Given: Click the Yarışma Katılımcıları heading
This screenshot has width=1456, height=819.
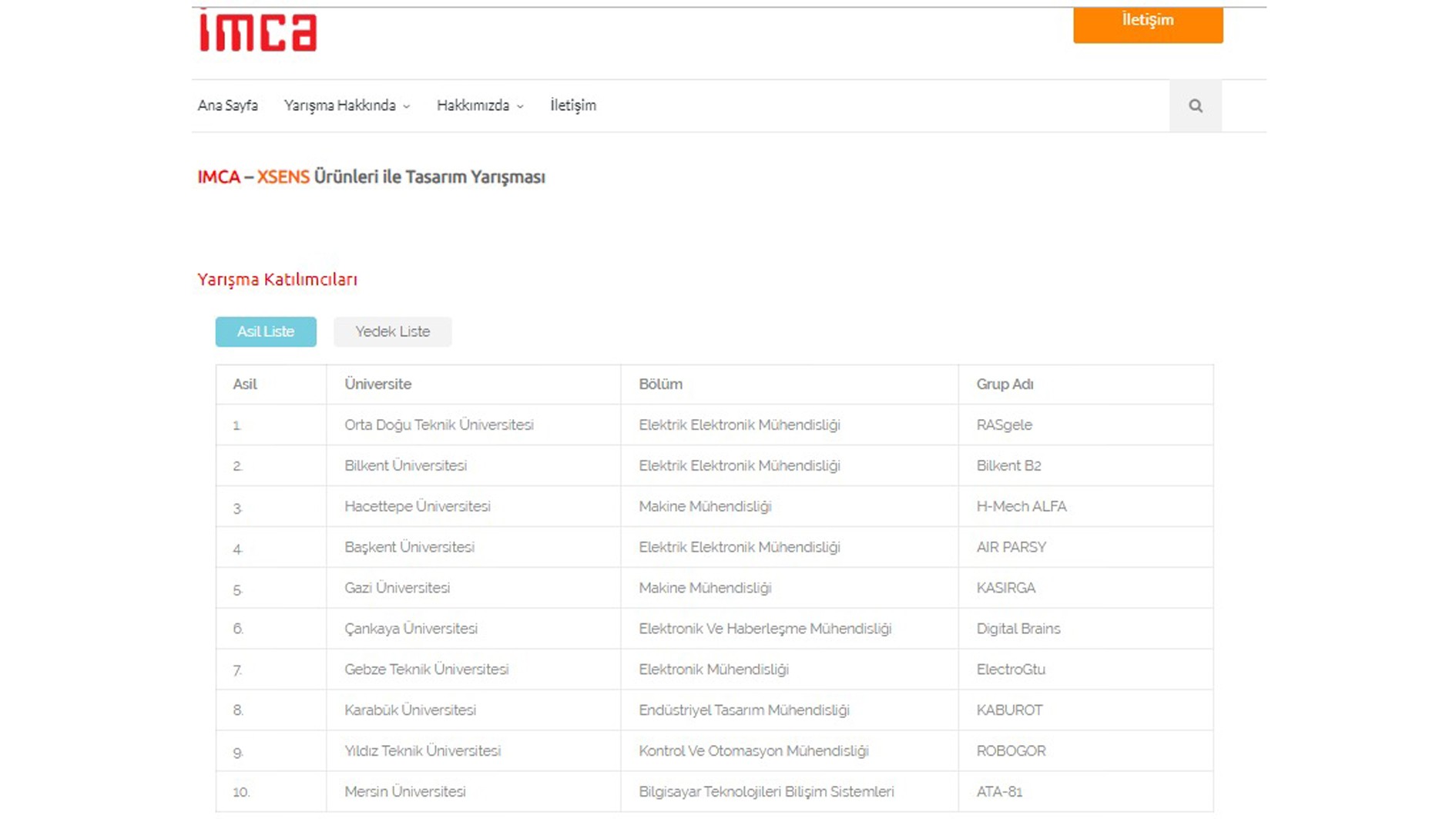Looking at the screenshot, I should (x=277, y=280).
